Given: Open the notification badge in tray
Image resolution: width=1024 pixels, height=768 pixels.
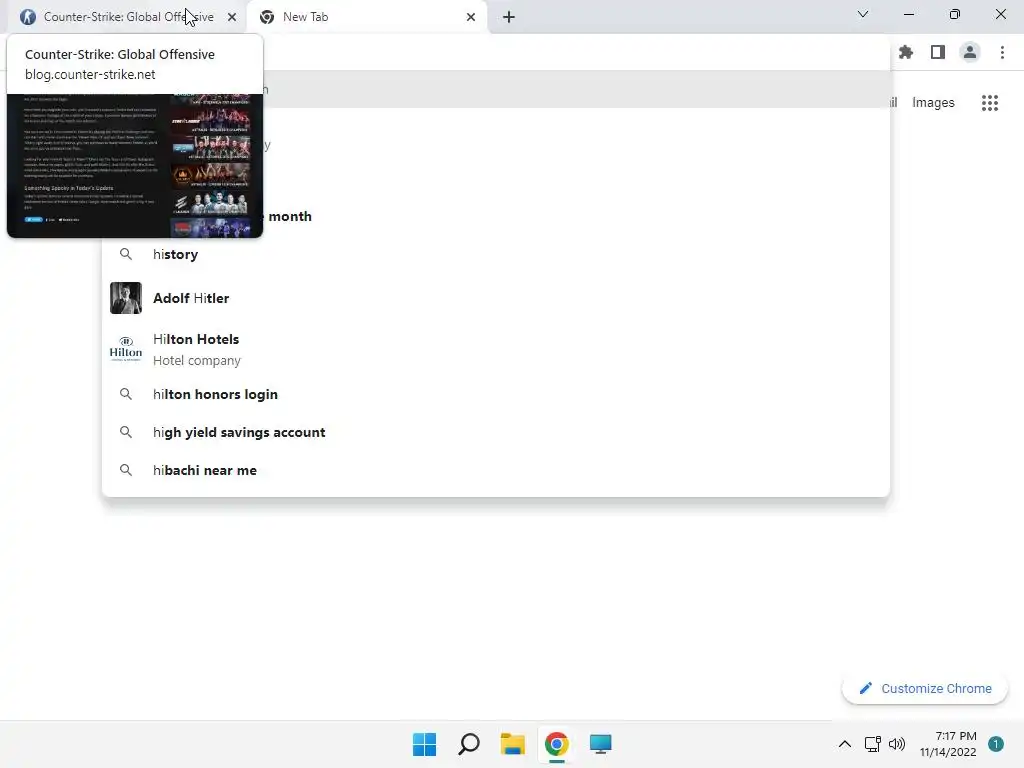Looking at the screenshot, I should pos(996,744).
